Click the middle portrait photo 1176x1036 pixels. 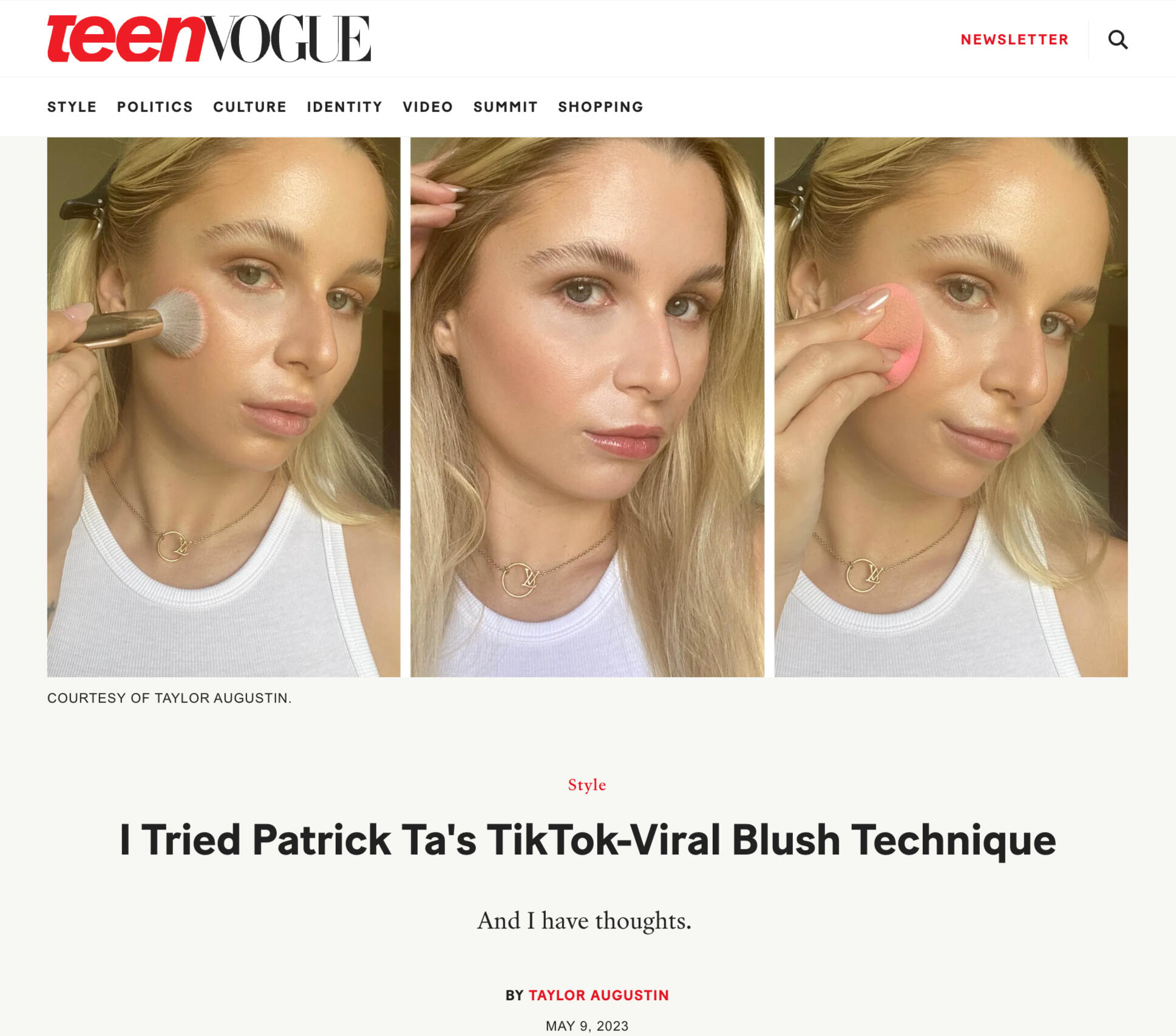(x=587, y=407)
